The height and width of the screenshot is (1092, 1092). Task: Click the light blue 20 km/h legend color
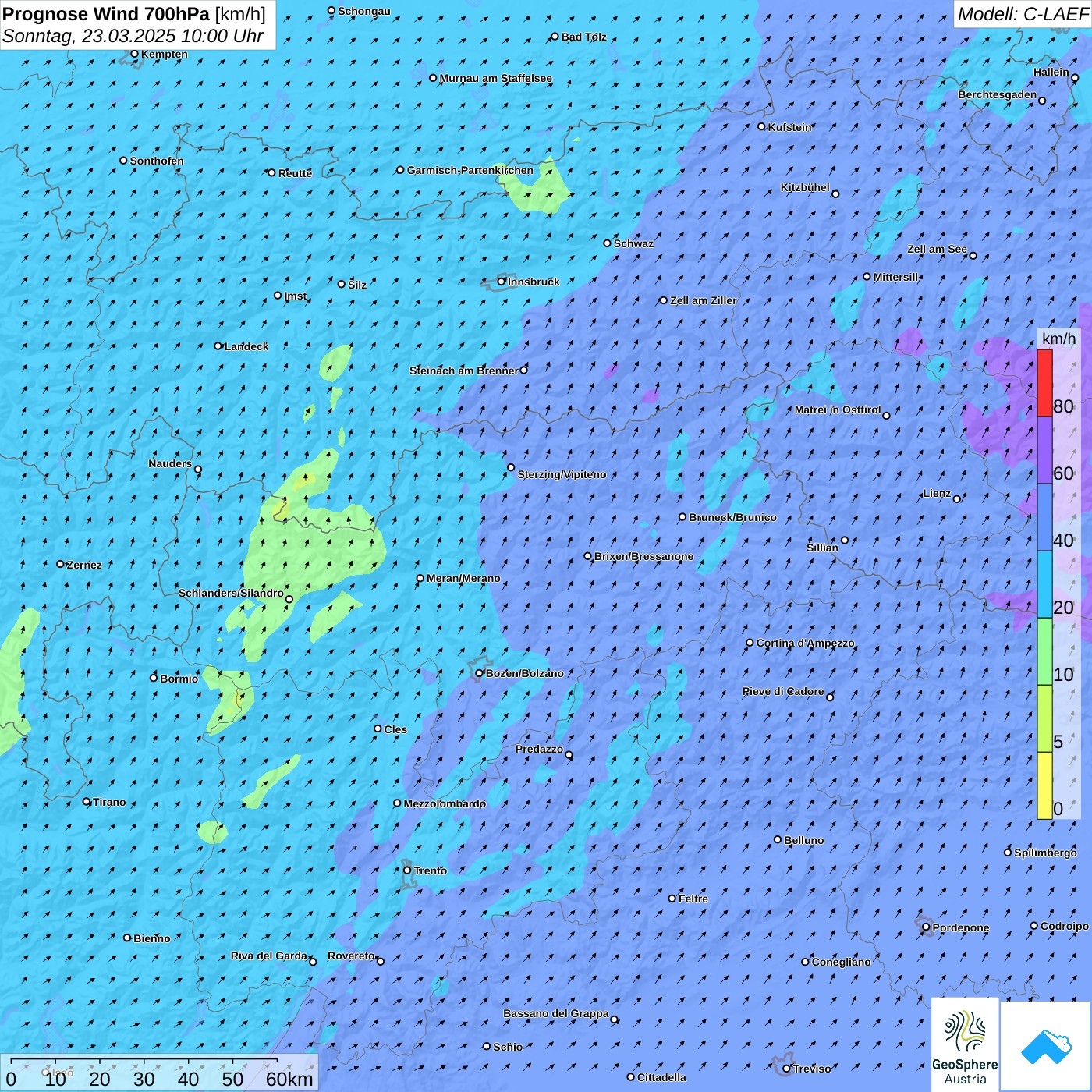click(1044, 584)
